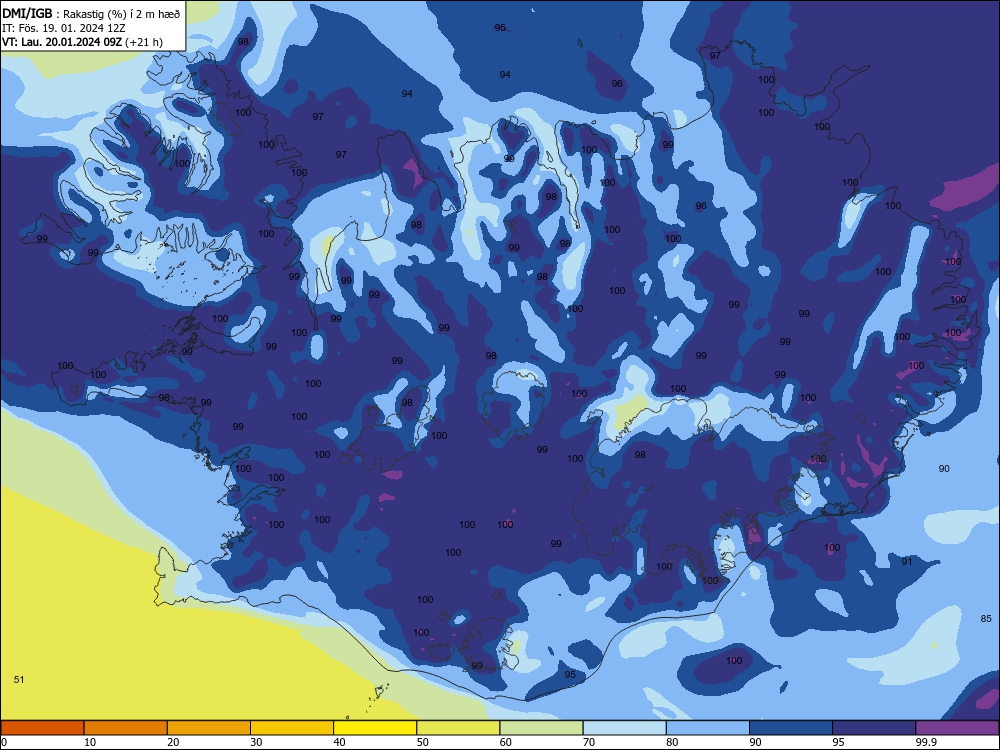Click the dark orange 0–10 legend swatch
Screen dimensions: 1000x750
[x=42, y=727]
